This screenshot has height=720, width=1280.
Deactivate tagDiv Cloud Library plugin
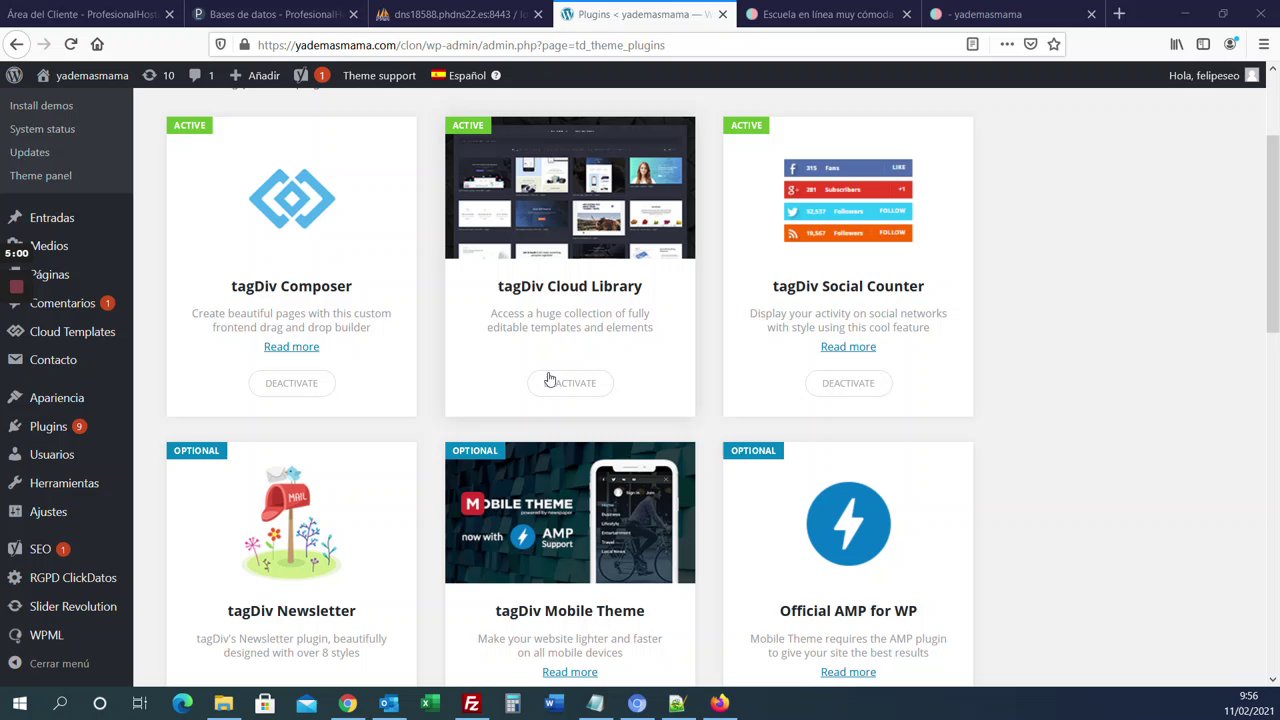[570, 383]
